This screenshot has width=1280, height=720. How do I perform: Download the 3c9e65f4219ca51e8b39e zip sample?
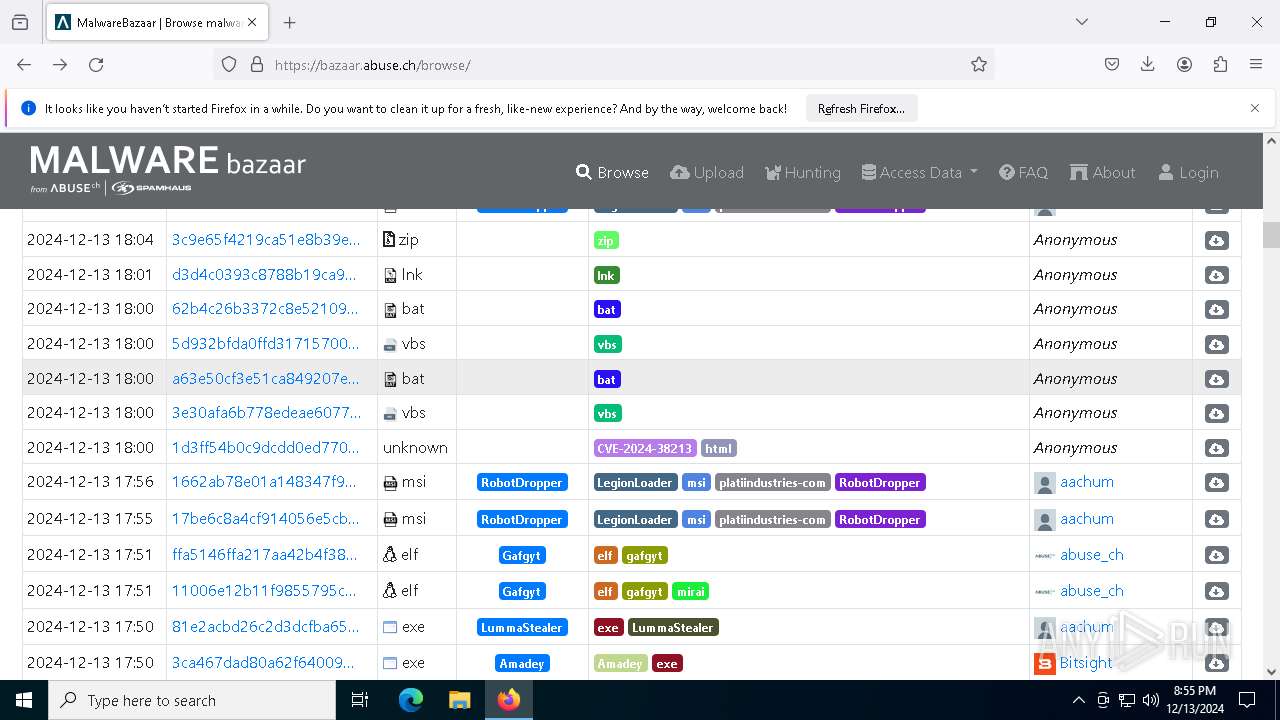tap(1216, 241)
